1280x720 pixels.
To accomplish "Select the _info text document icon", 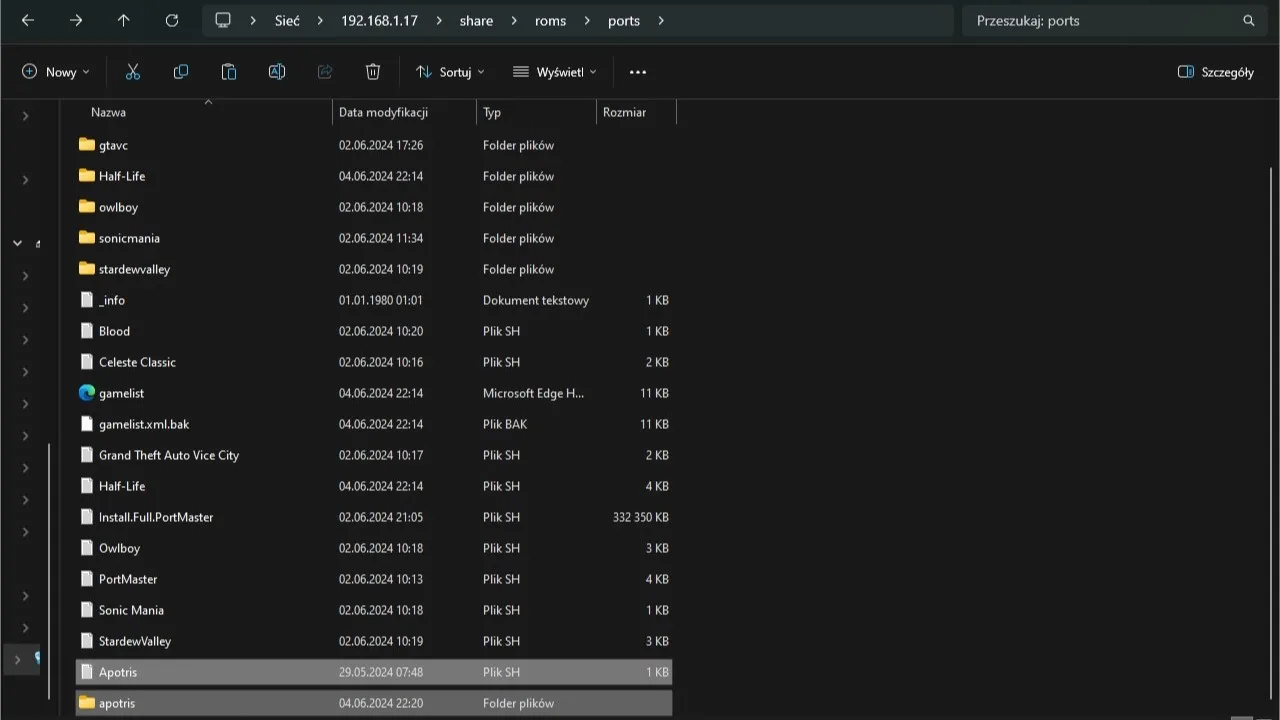I will coord(87,300).
